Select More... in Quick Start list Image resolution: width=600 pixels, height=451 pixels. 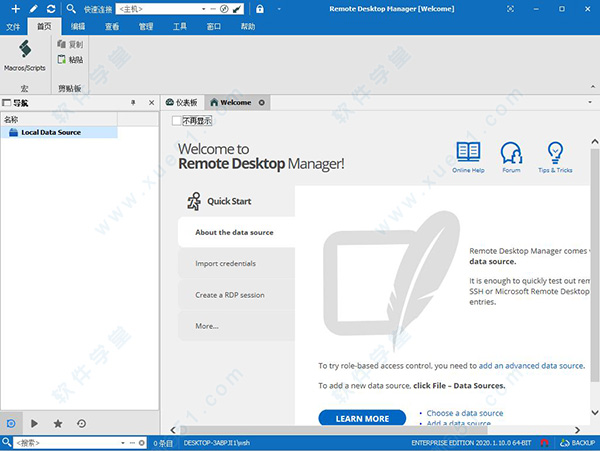pyautogui.click(x=236, y=326)
